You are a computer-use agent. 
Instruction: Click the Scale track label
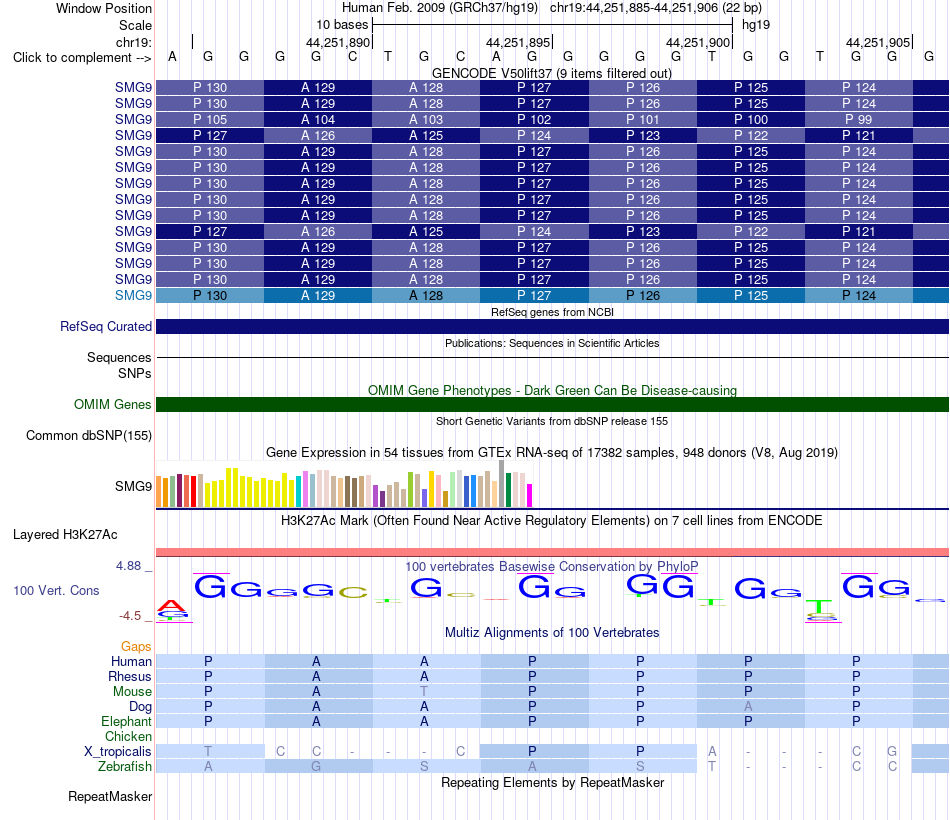[x=135, y=25]
